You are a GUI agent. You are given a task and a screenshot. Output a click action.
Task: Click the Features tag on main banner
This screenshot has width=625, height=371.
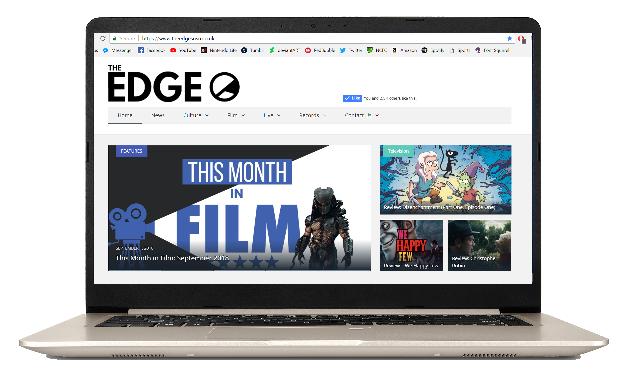[132, 151]
